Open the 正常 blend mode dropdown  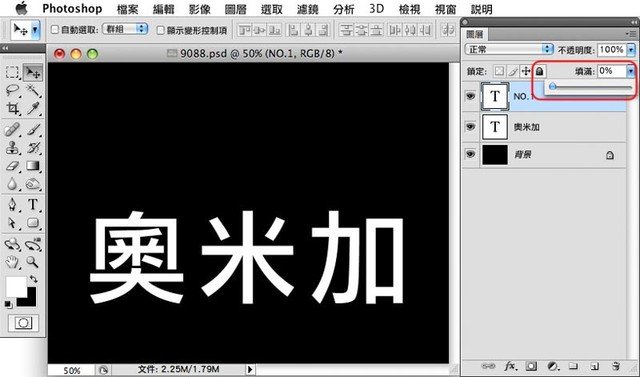pos(509,50)
